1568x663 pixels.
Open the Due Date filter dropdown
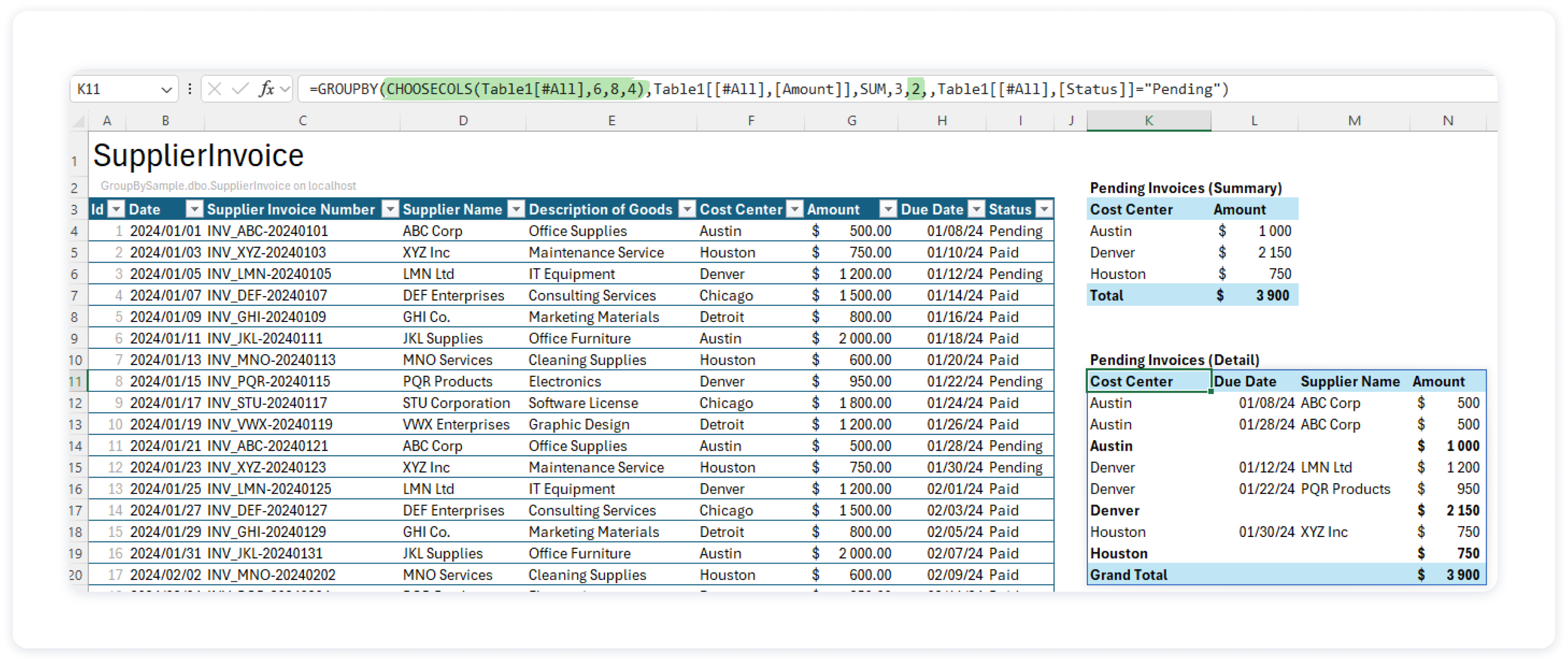[976, 209]
